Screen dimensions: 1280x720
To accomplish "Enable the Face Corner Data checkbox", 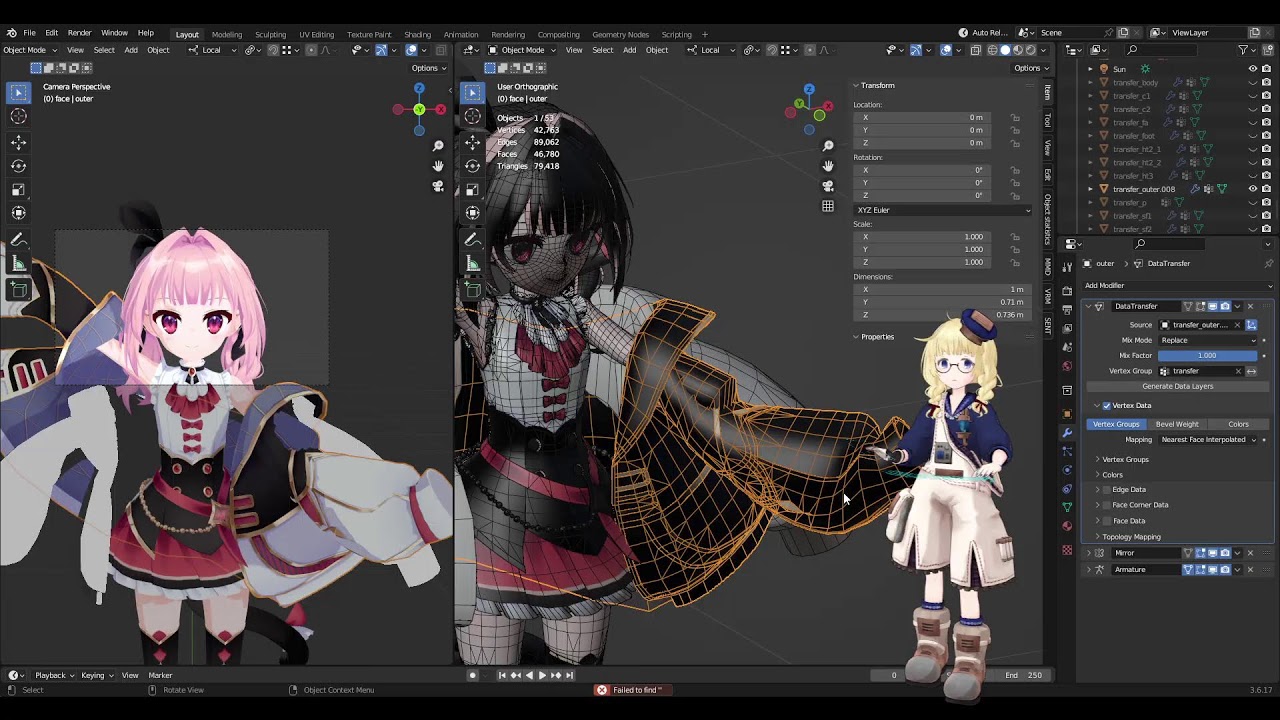I will (x=1106, y=505).
